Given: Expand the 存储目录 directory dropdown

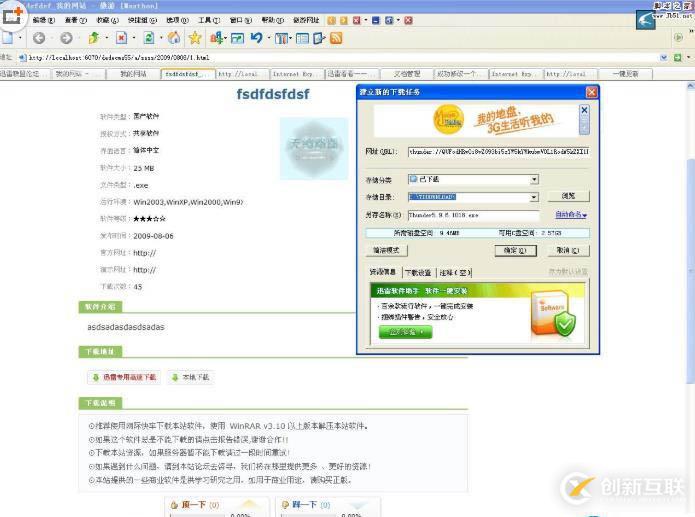Looking at the screenshot, I should point(534,197).
